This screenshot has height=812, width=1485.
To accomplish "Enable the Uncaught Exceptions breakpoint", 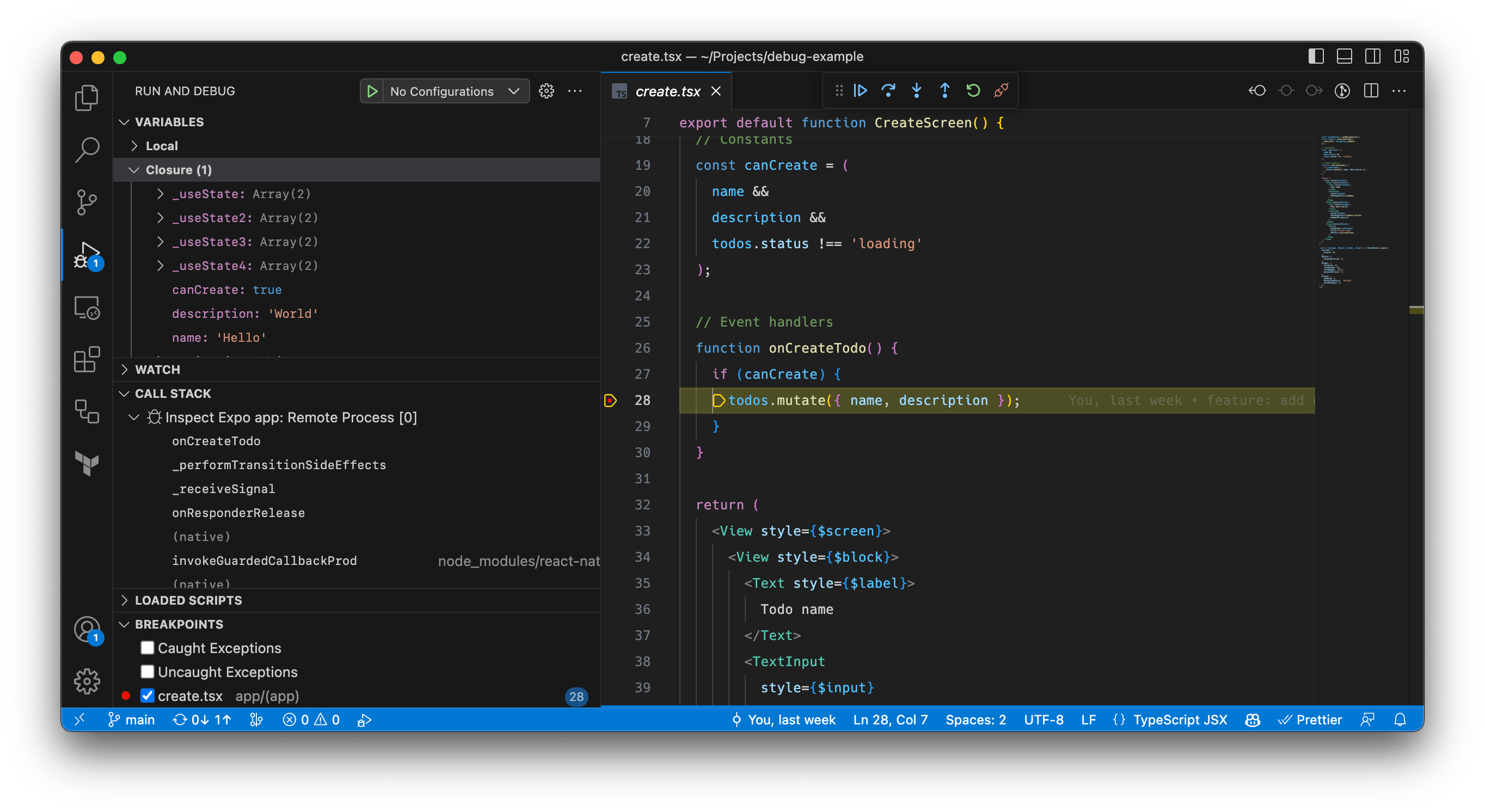I will (148, 672).
